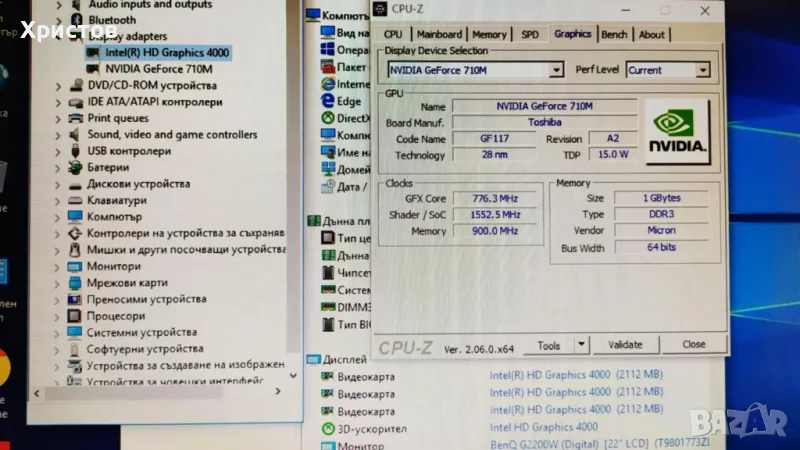Switch to the Mainboard tab
The height and width of the screenshot is (450, 800).
pyautogui.click(x=439, y=34)
